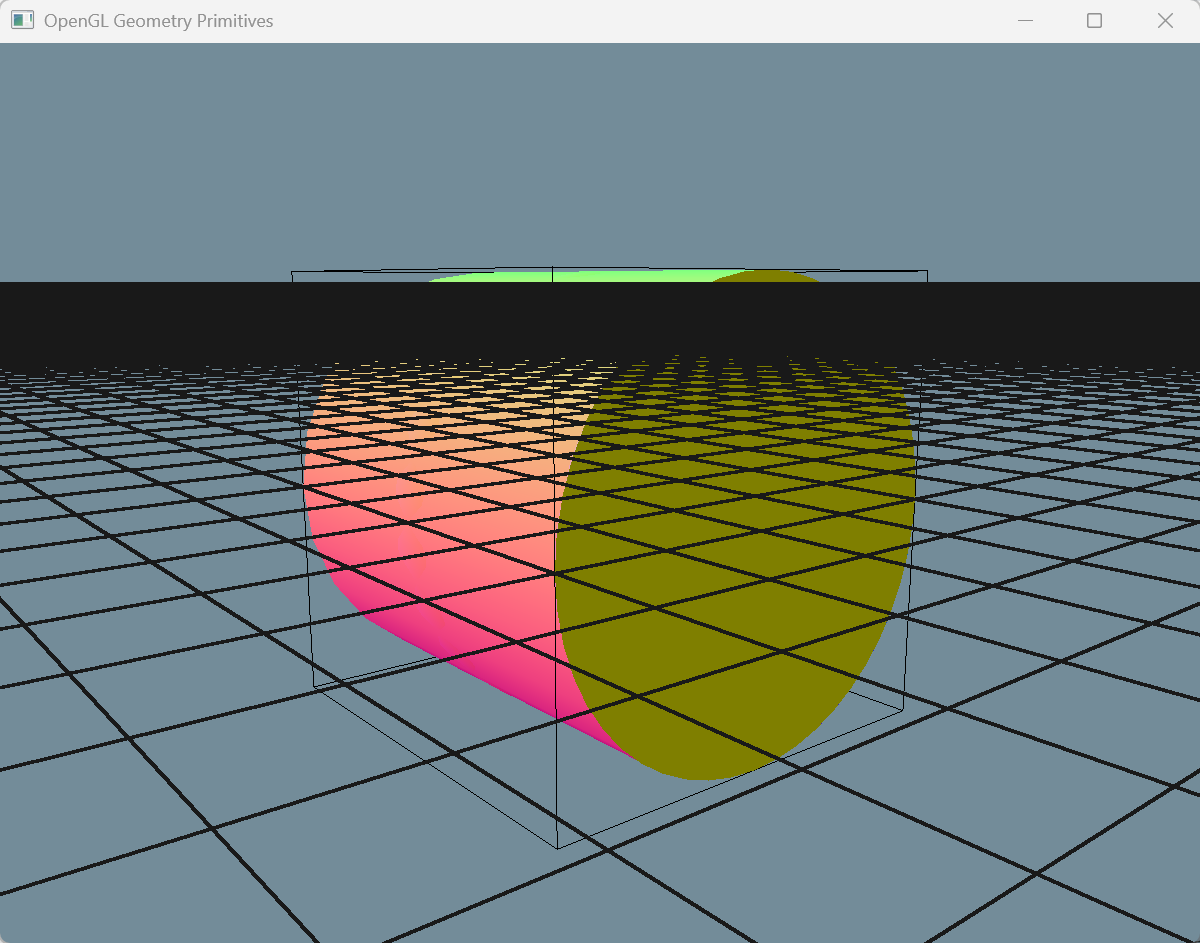Click the black horizontal band across the viewport
The width and height of the screenshot is (1200, 943).
click(150, 320)
